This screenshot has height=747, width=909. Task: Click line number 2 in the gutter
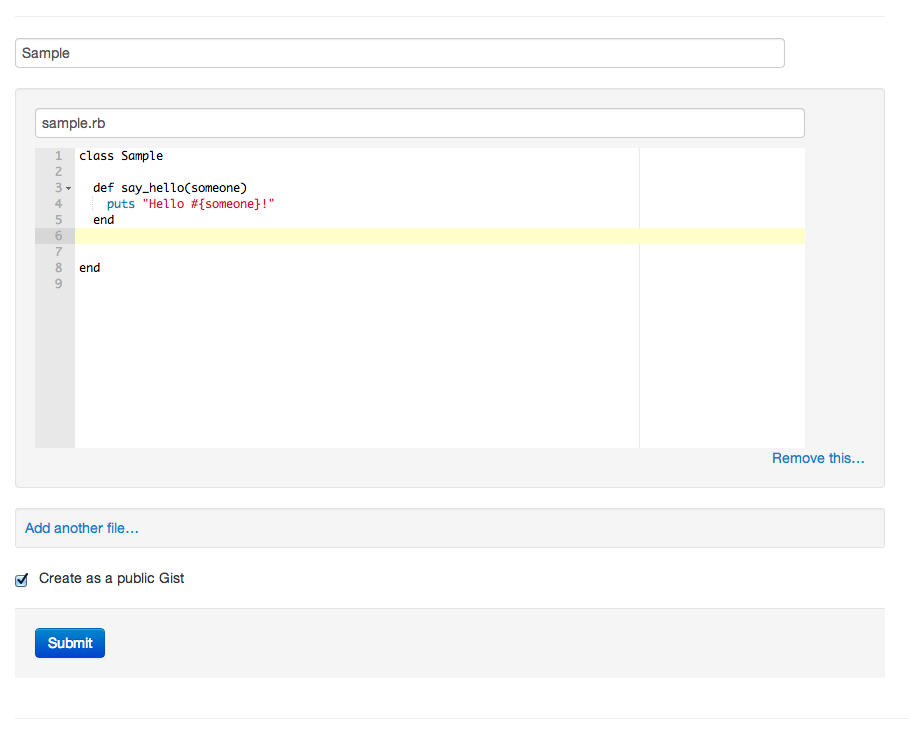pyautogui.click(x=59, y=172)
